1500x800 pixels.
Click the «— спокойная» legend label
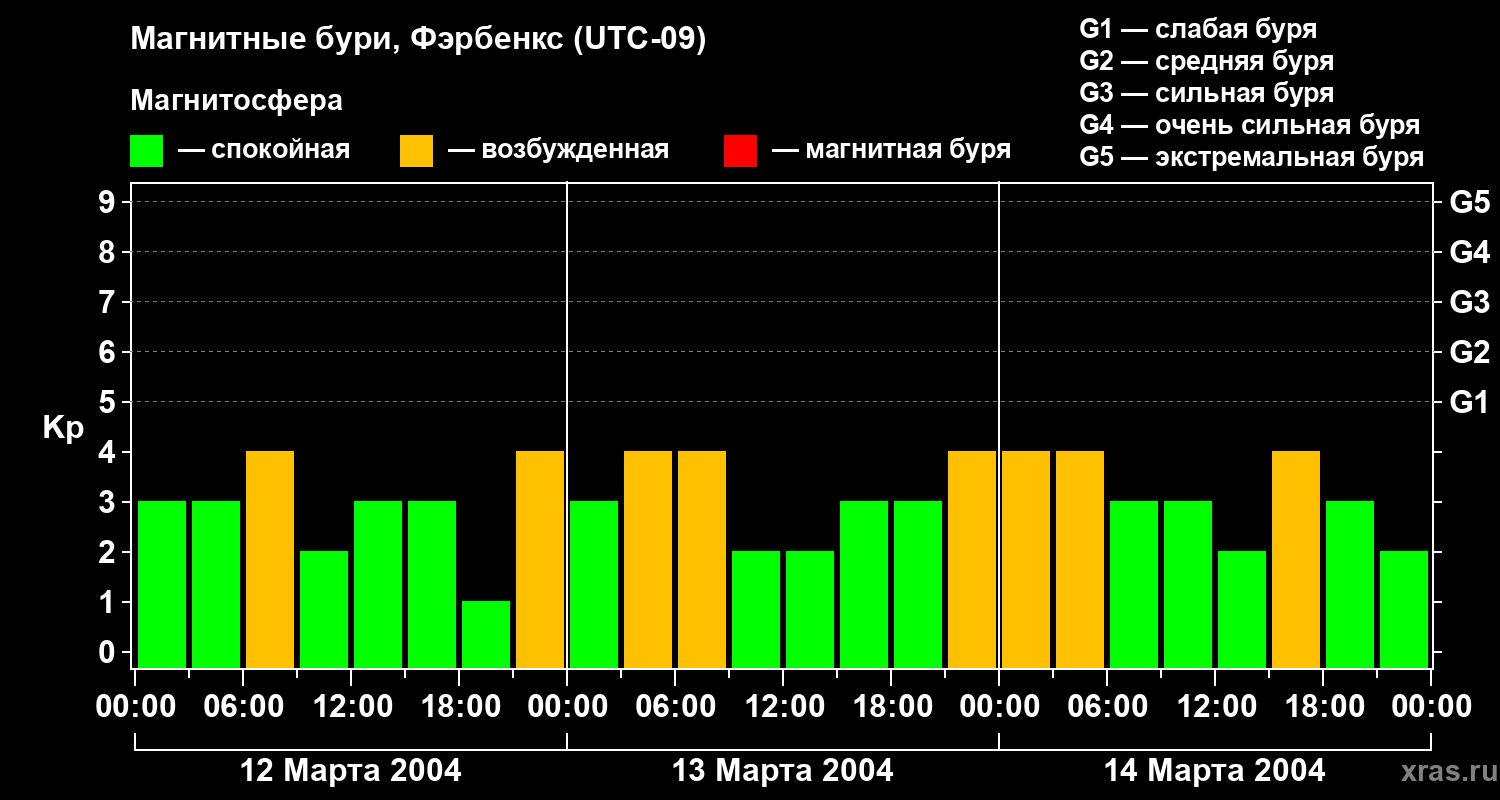click(x=264, y=150)
